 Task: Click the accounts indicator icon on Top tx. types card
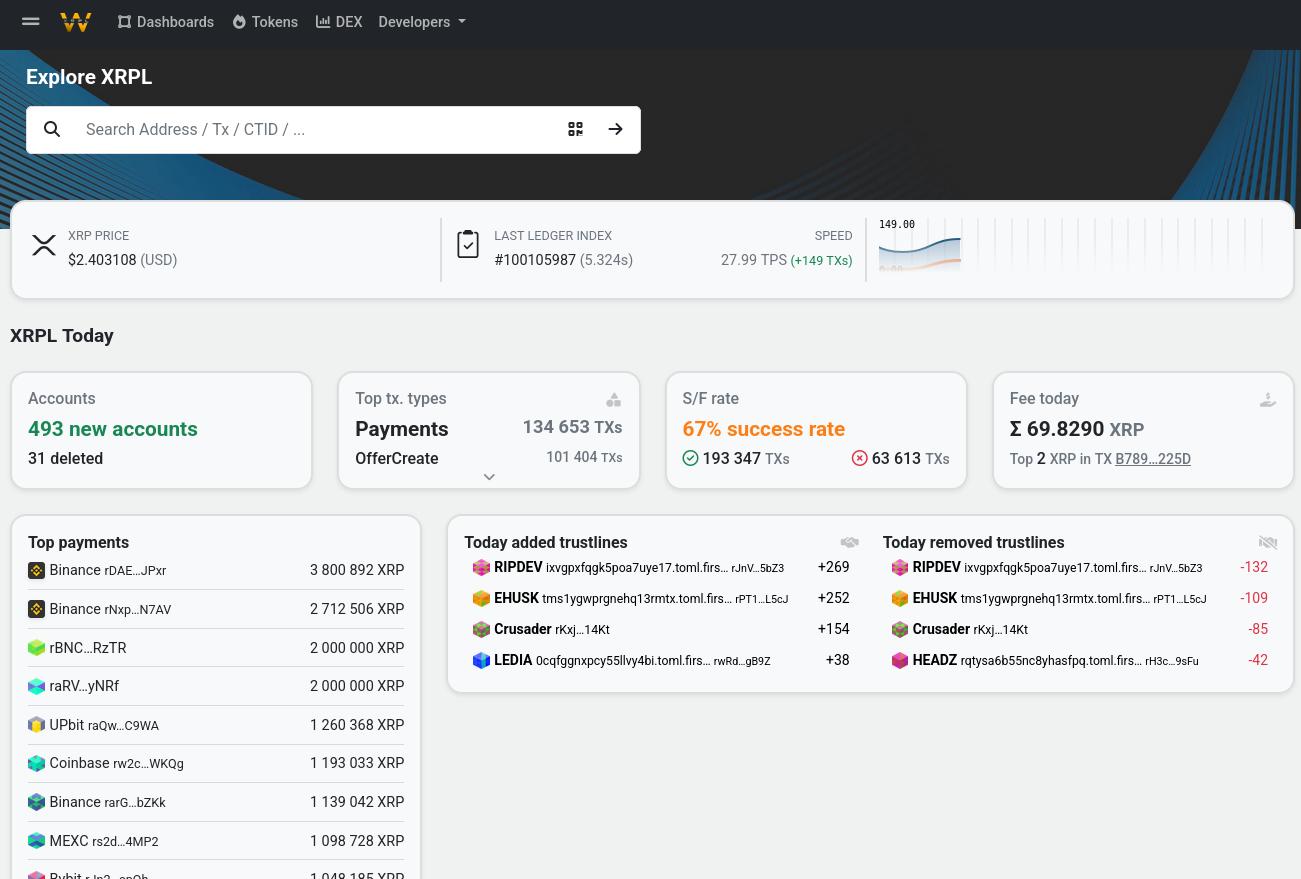613,399
